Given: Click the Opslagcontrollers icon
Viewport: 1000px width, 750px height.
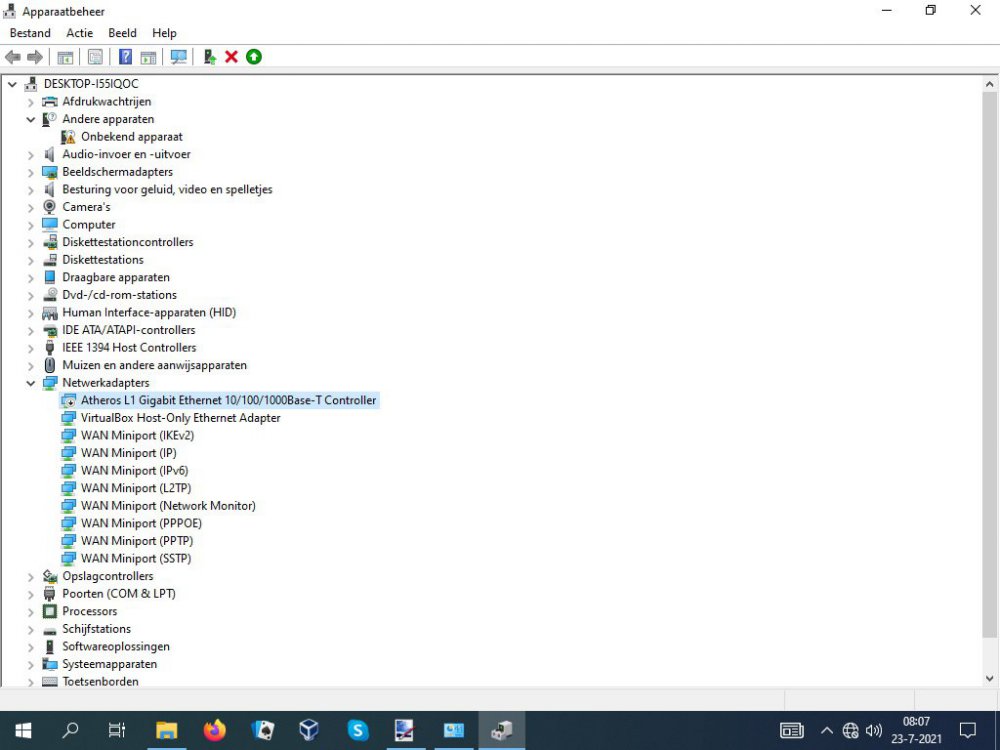Looking at the screenshot, I should click(x=50, y=576).
